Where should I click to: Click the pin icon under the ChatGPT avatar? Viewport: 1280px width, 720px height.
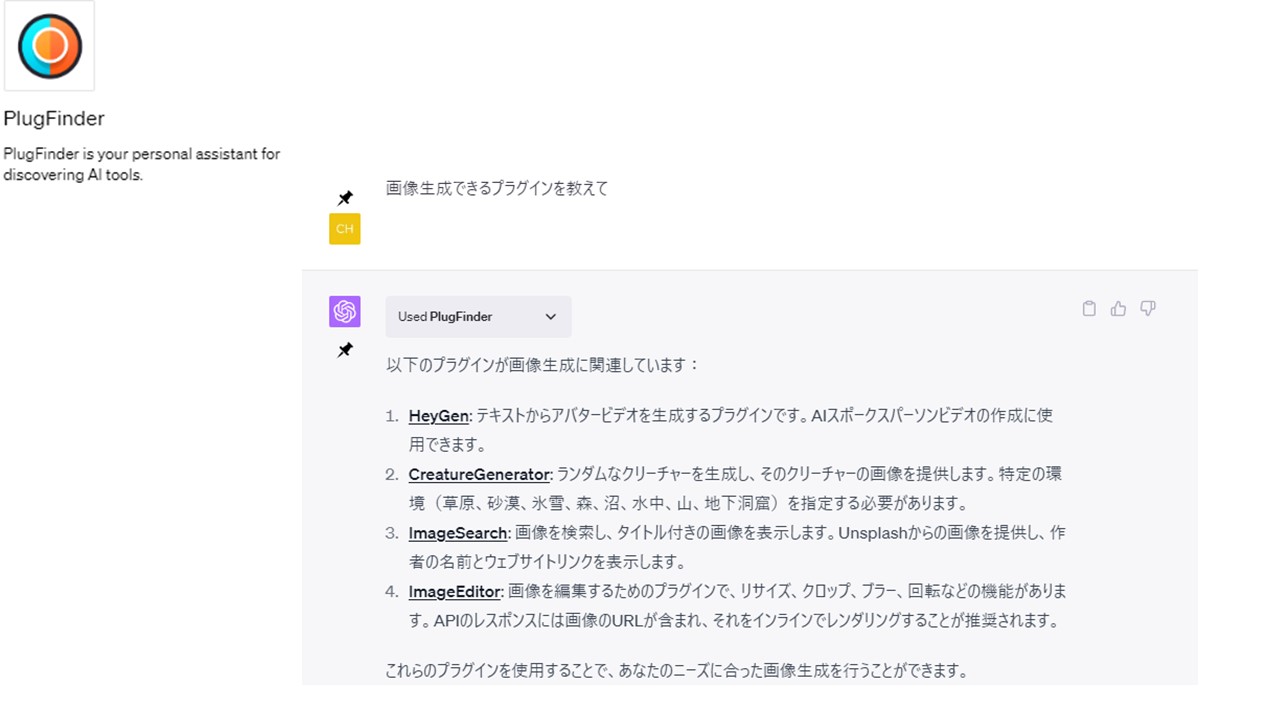point(345,350)
